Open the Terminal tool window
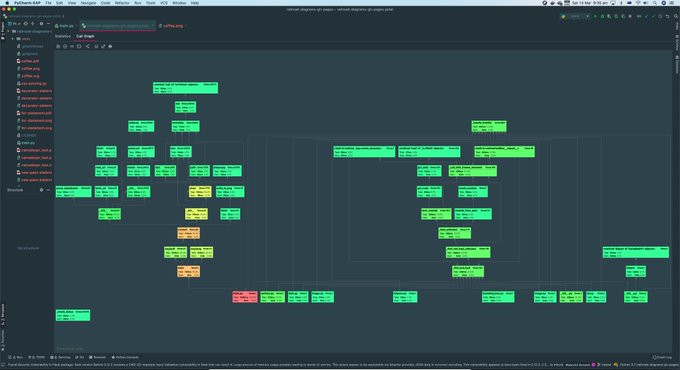 (97, 357)
